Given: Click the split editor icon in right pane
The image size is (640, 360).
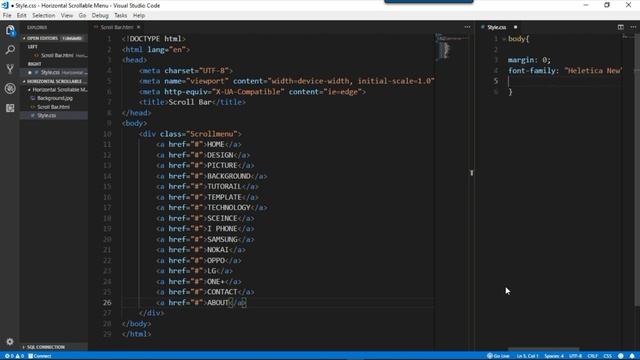Looking at the screenshot, I should (620, 27).
